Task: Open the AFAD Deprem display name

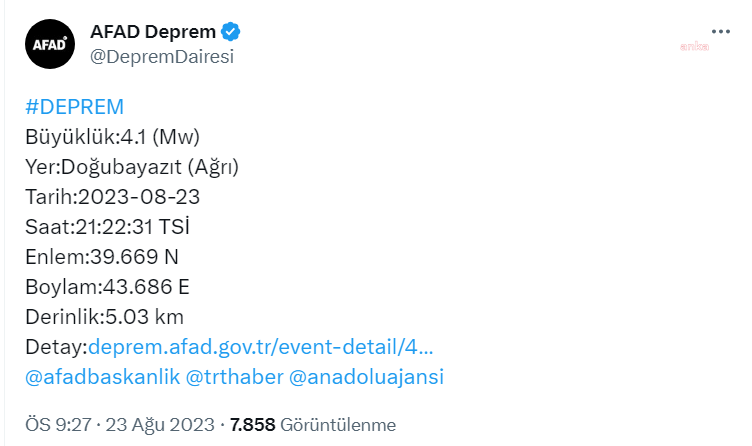Action: tap(152, 33)
